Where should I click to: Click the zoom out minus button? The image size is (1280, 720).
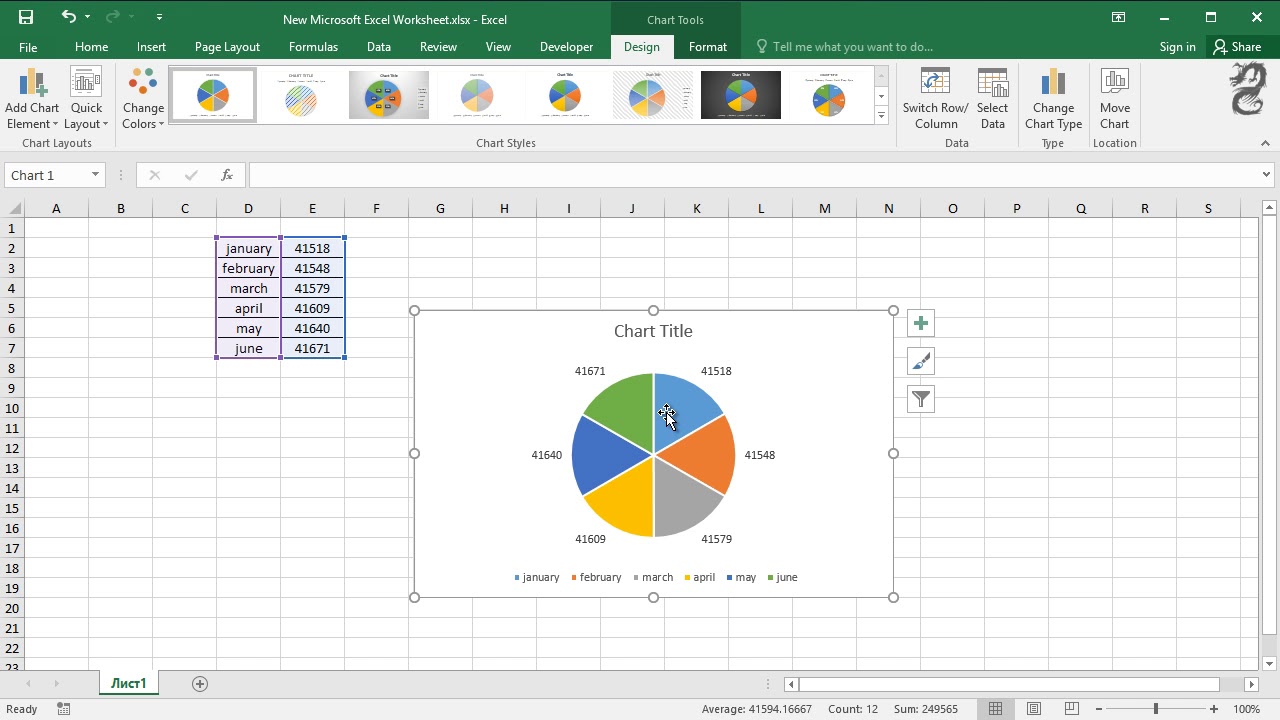1098,709
